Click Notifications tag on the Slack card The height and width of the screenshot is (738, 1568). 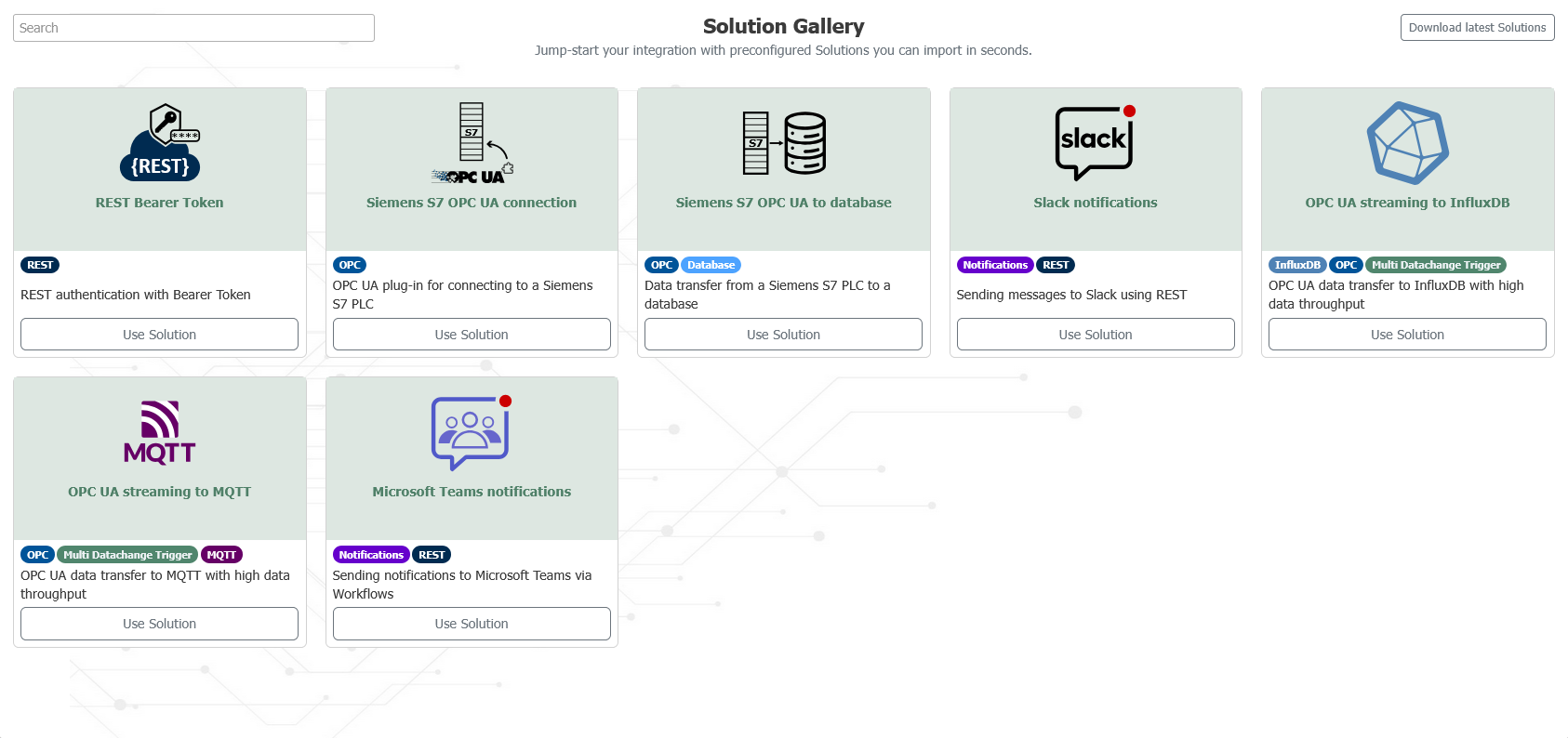[x=994, y=265]
